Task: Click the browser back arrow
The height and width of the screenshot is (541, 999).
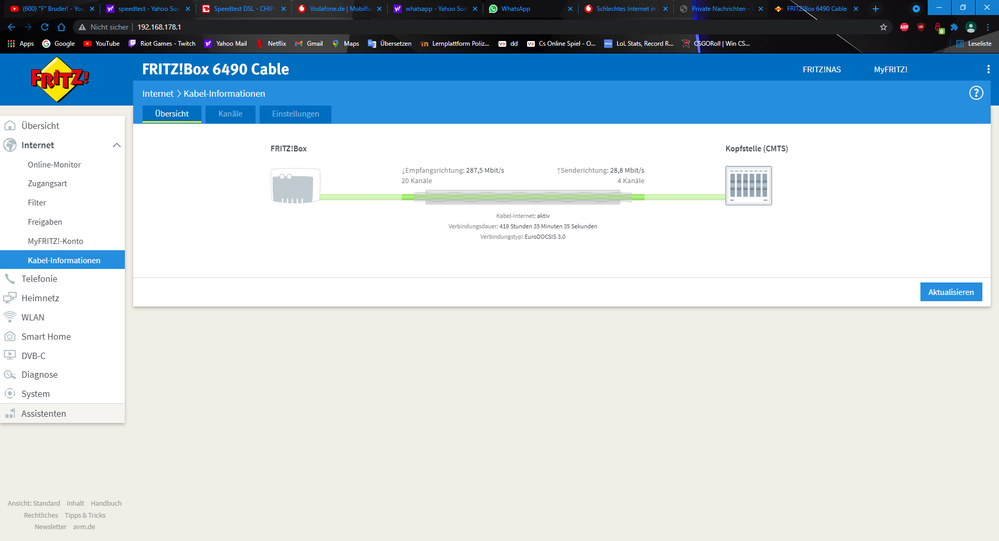Action: (x=11, y=27)
